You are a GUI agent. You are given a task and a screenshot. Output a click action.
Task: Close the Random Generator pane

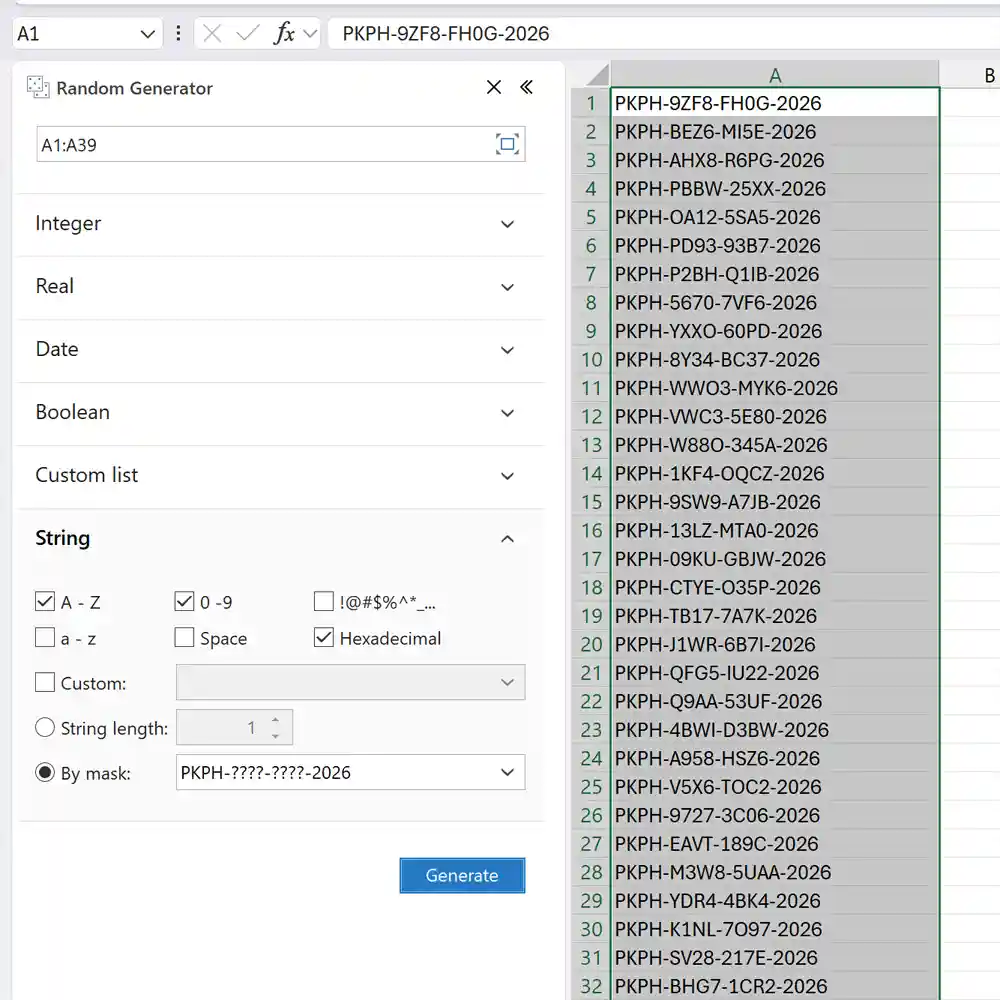pos(493,88)
